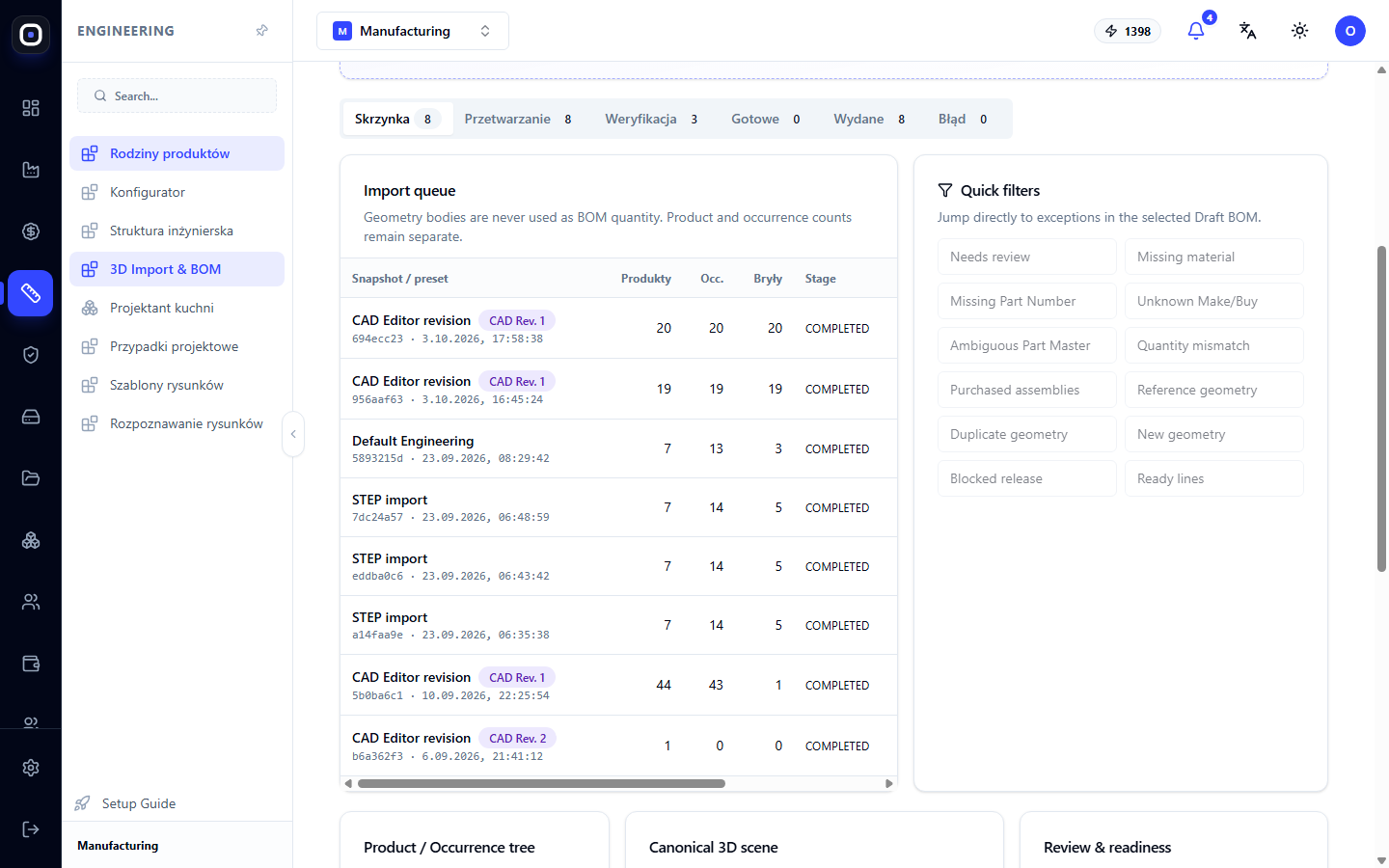Open user avatar menu
1389x868 pixels.
click(1350, 31)
